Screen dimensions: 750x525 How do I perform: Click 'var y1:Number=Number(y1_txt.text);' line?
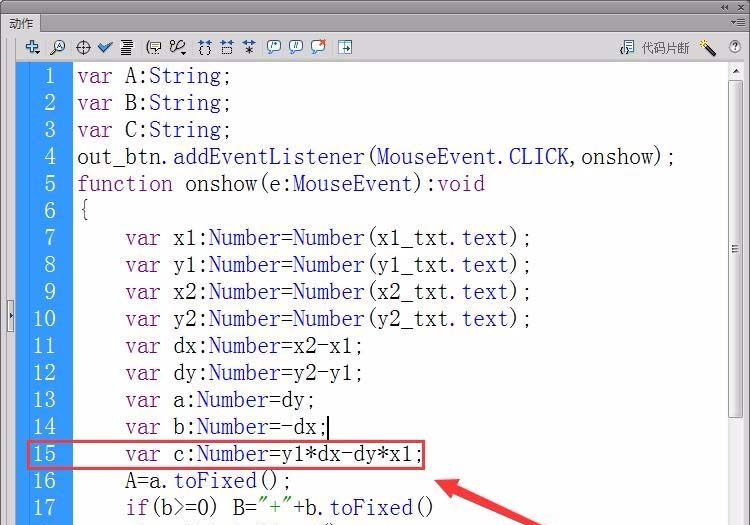(328, 265)
